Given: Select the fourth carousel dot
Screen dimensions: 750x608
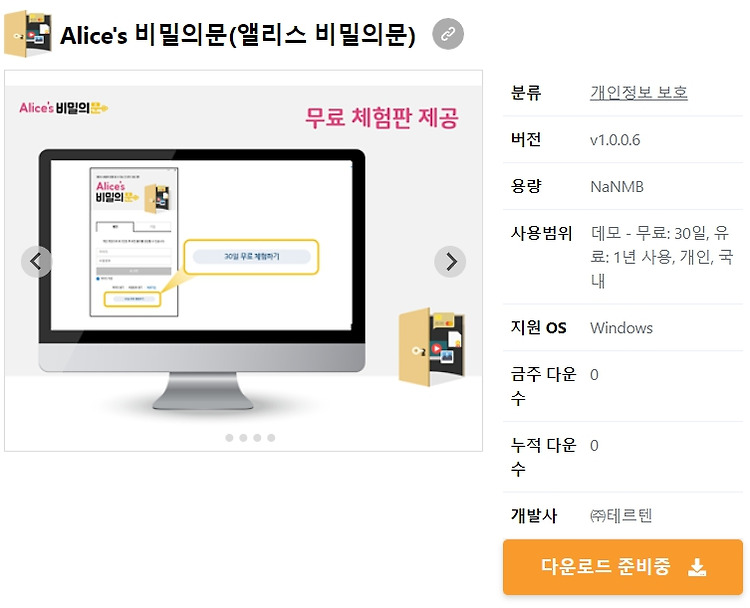Looking at the screenshot, I should (271, 438).
